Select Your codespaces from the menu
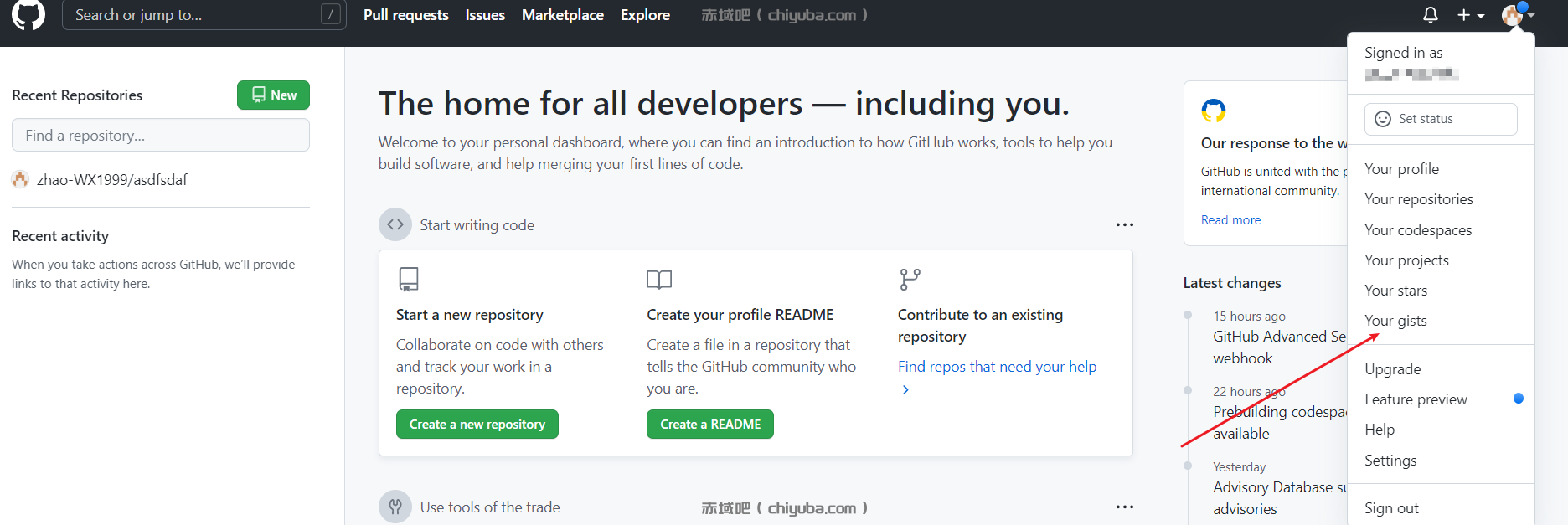Screen dimensions: 1568x525 click(x=1441, y=230)
